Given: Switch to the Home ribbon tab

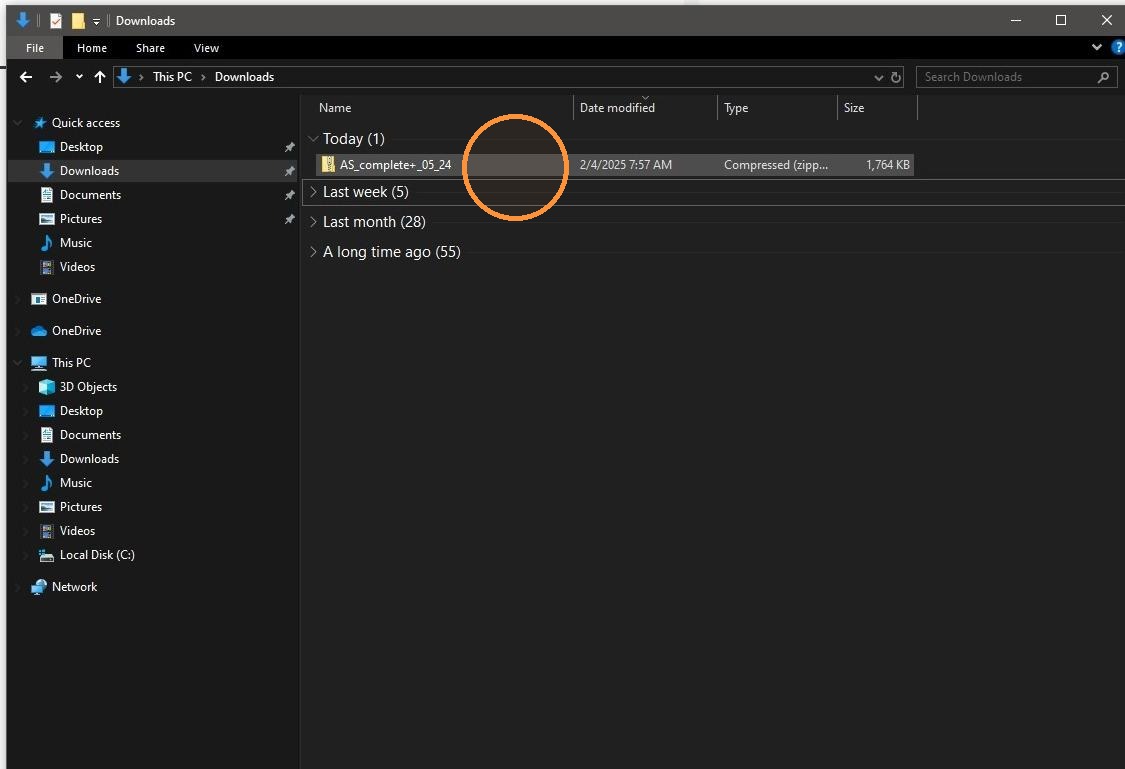Looking at the screenshot, I should (92, 48).
